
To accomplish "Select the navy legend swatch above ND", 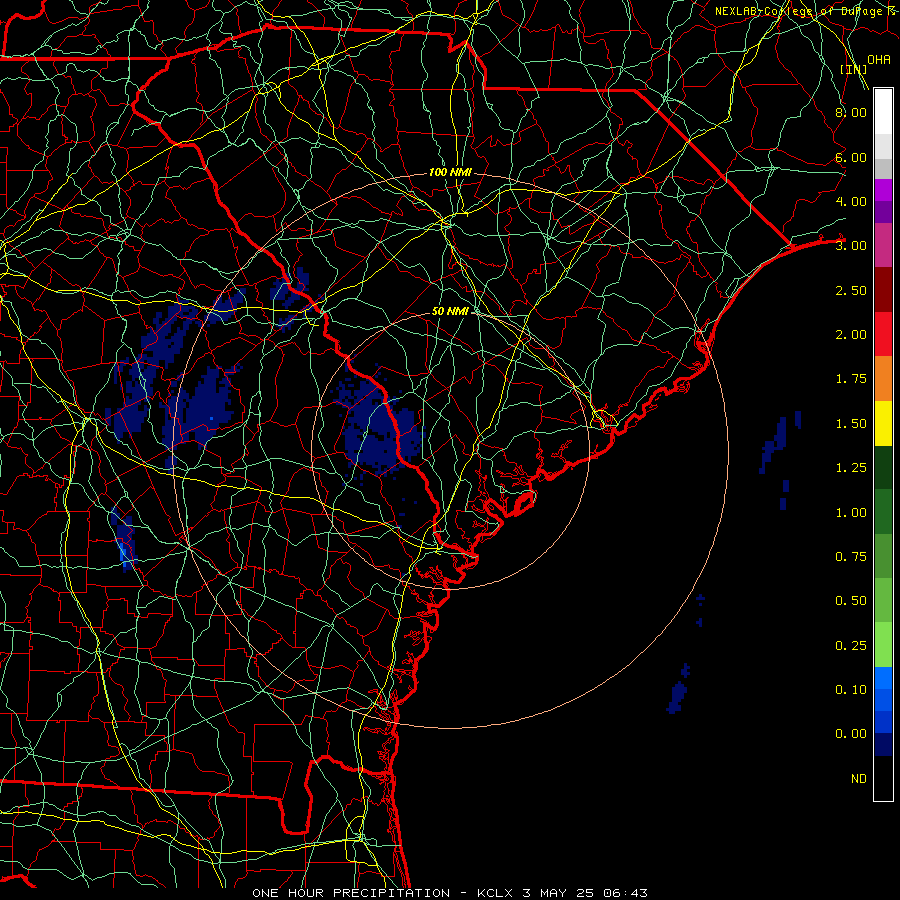I will coord(883,745).
